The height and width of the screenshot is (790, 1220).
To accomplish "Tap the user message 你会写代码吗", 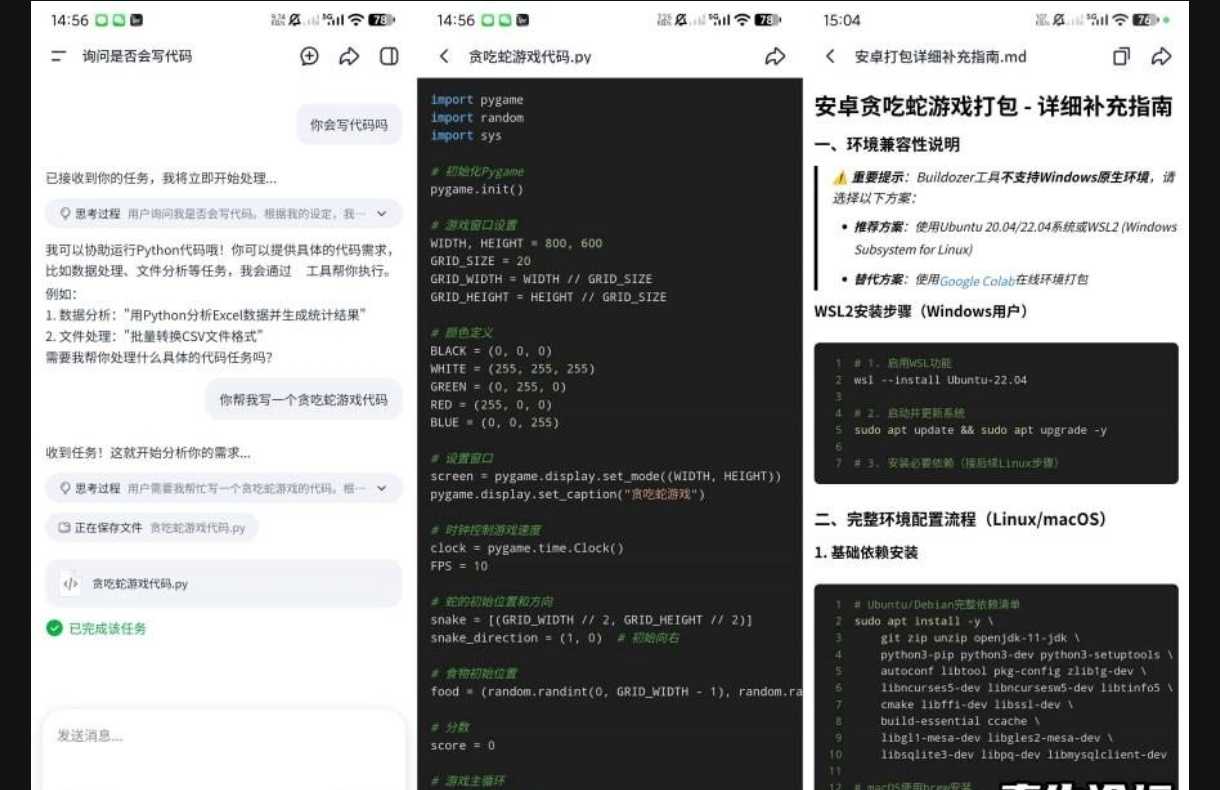I will (348, 125).
